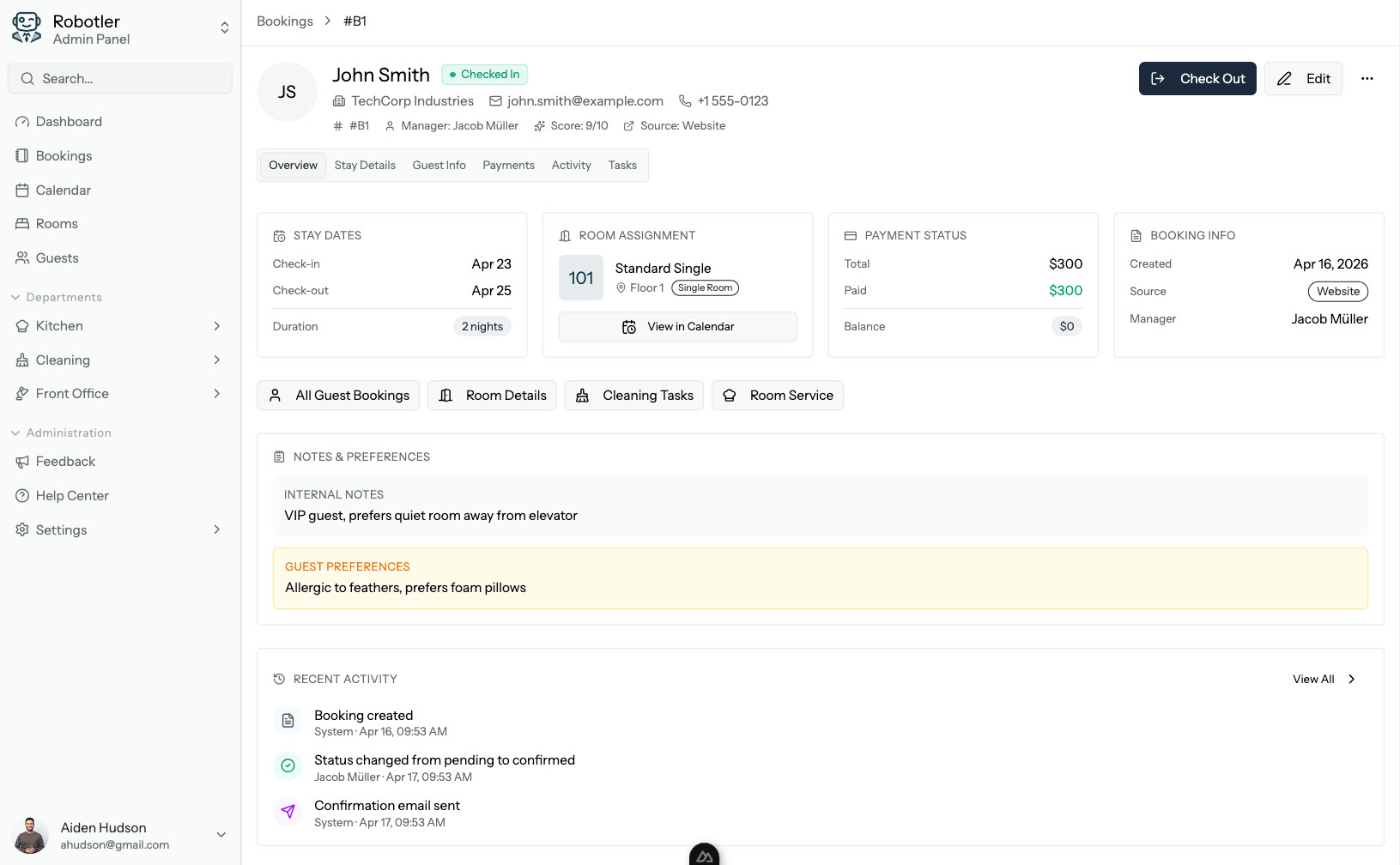The image size is (1400, 865).
Task: Click the external link icon by Source: Website
Action: [628, 126]
